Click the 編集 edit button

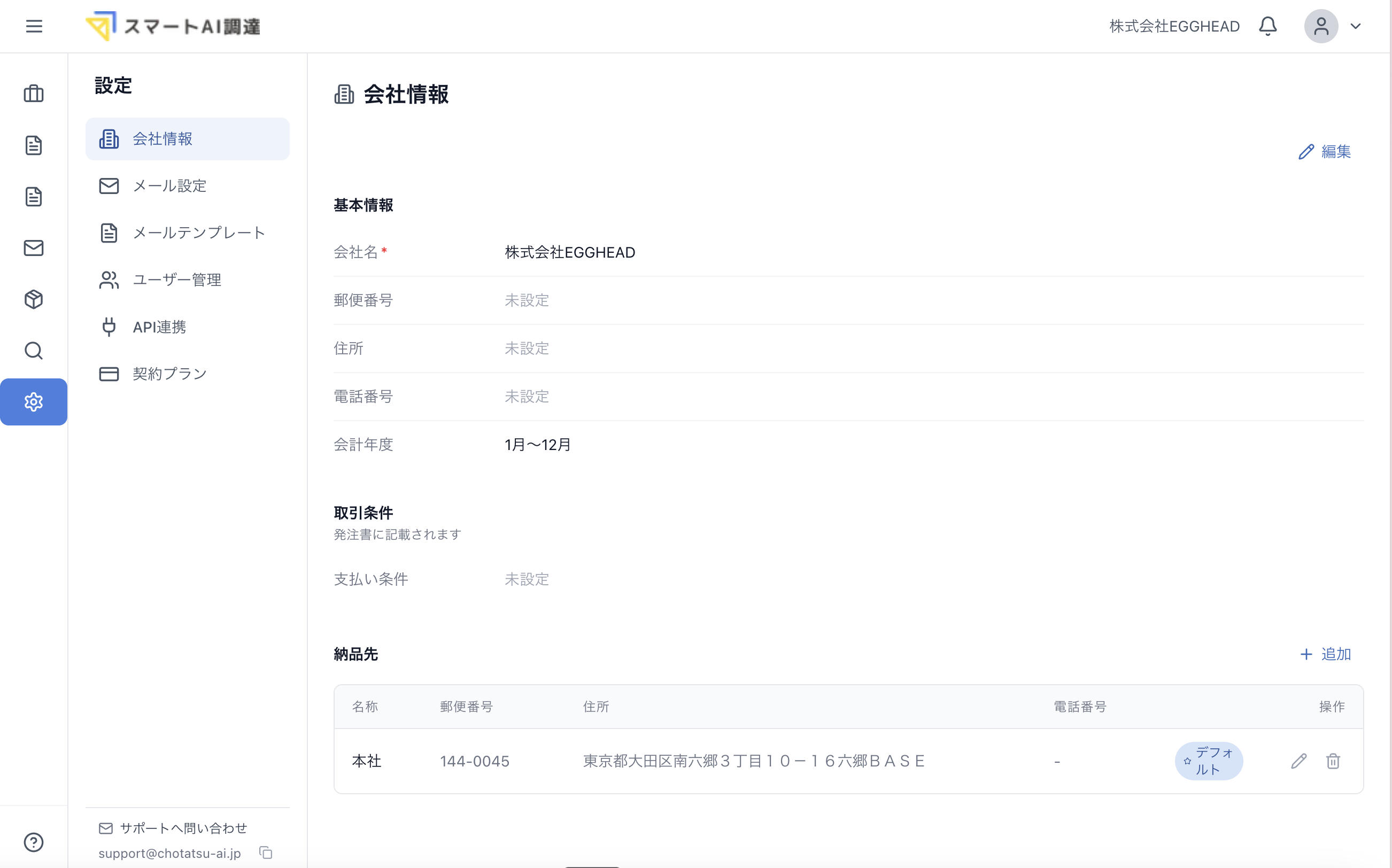tap(1325, 152)
